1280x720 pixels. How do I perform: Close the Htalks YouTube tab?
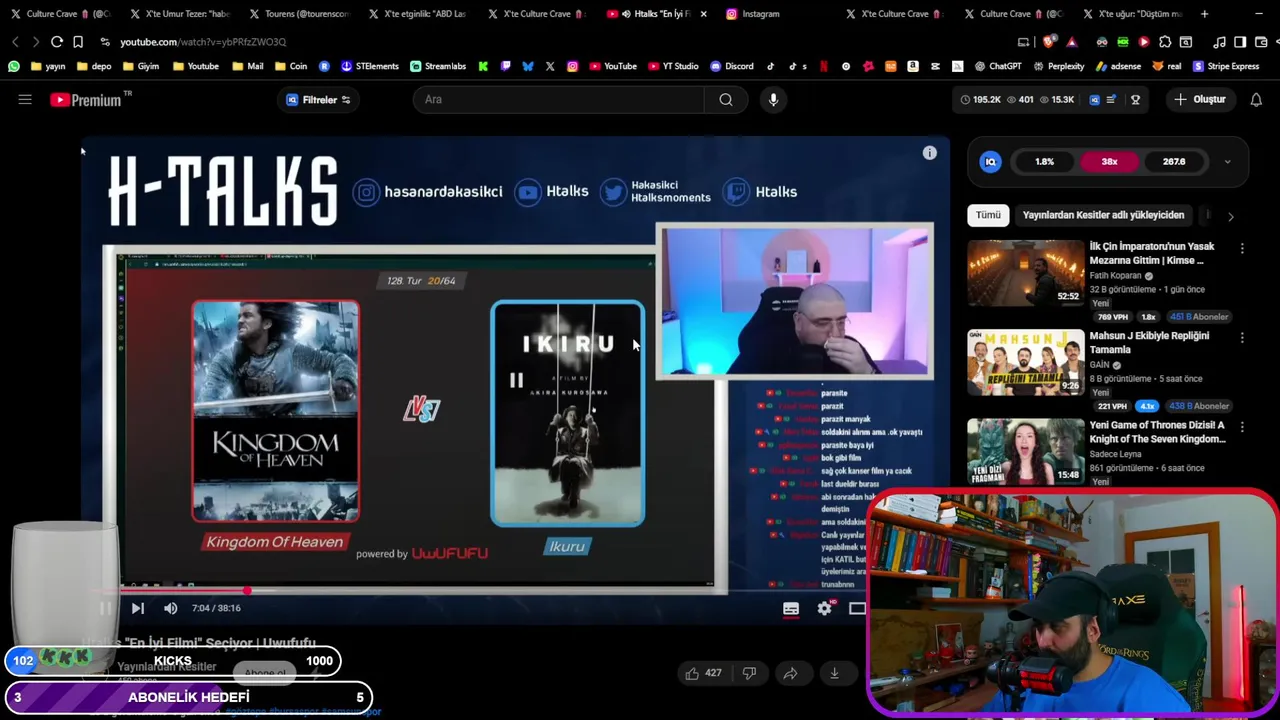pyautogui.click(x=704, y=14)
